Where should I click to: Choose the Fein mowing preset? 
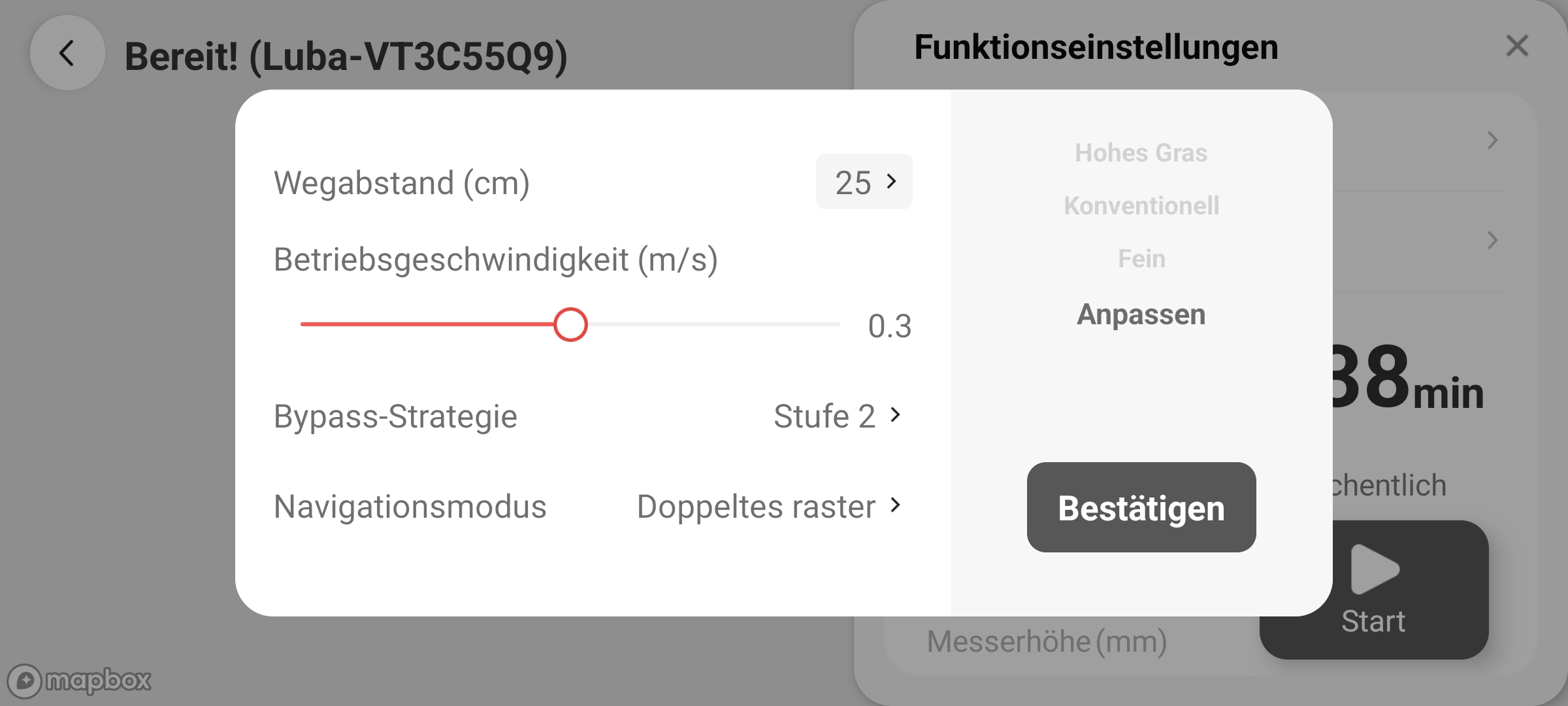coord(1141,259)
